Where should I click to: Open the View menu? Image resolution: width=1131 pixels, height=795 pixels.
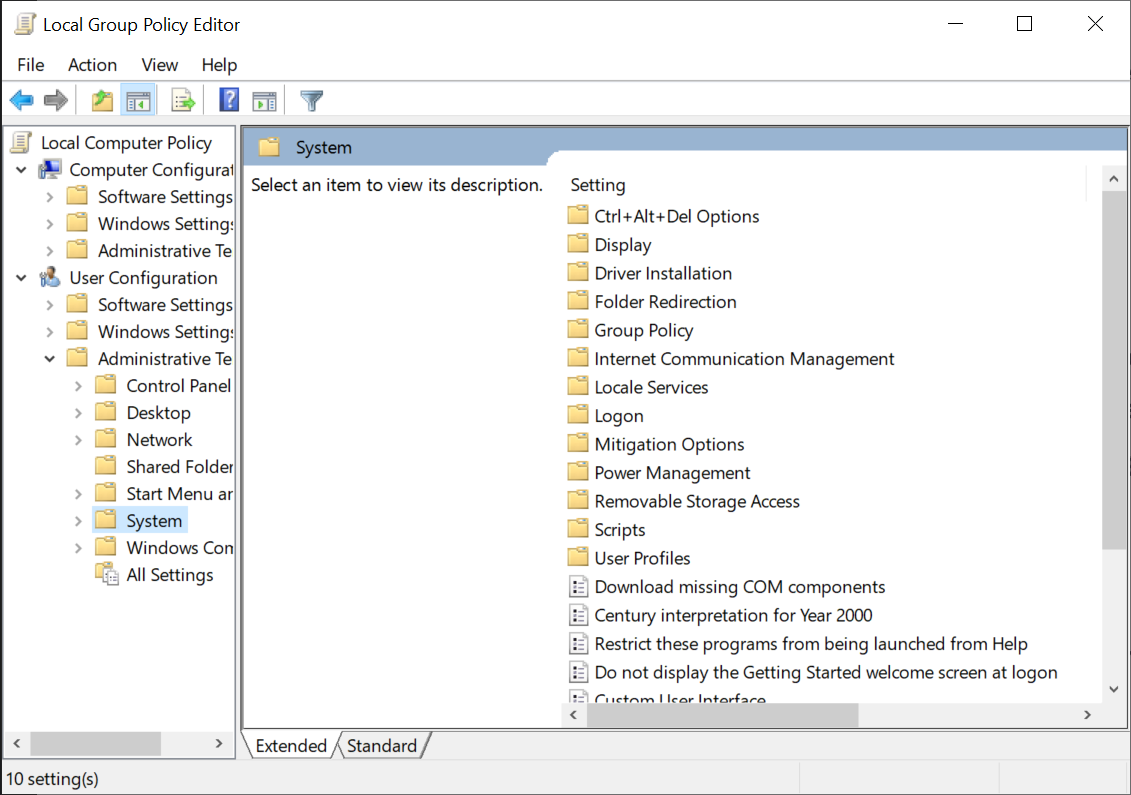159,65
